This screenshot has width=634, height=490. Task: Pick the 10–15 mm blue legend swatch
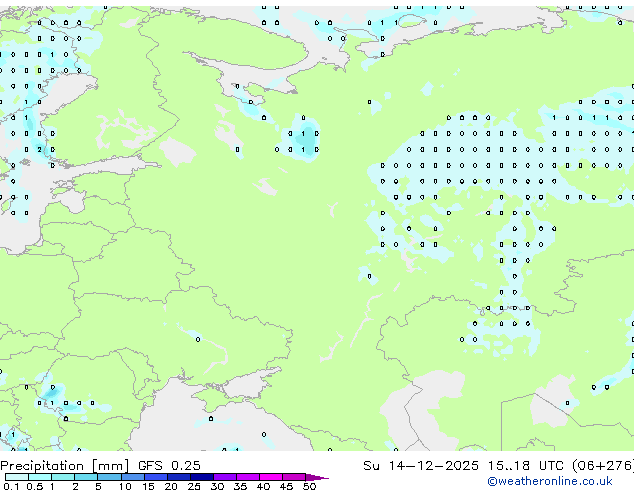[x=132, y=477]
